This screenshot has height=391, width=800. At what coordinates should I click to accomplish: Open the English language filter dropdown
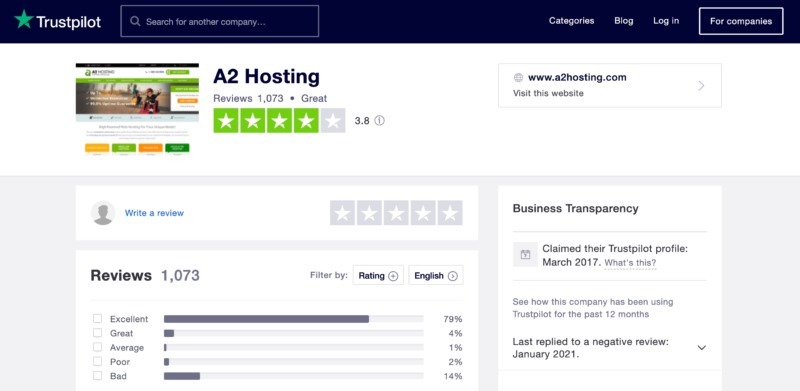pos(436,275)
